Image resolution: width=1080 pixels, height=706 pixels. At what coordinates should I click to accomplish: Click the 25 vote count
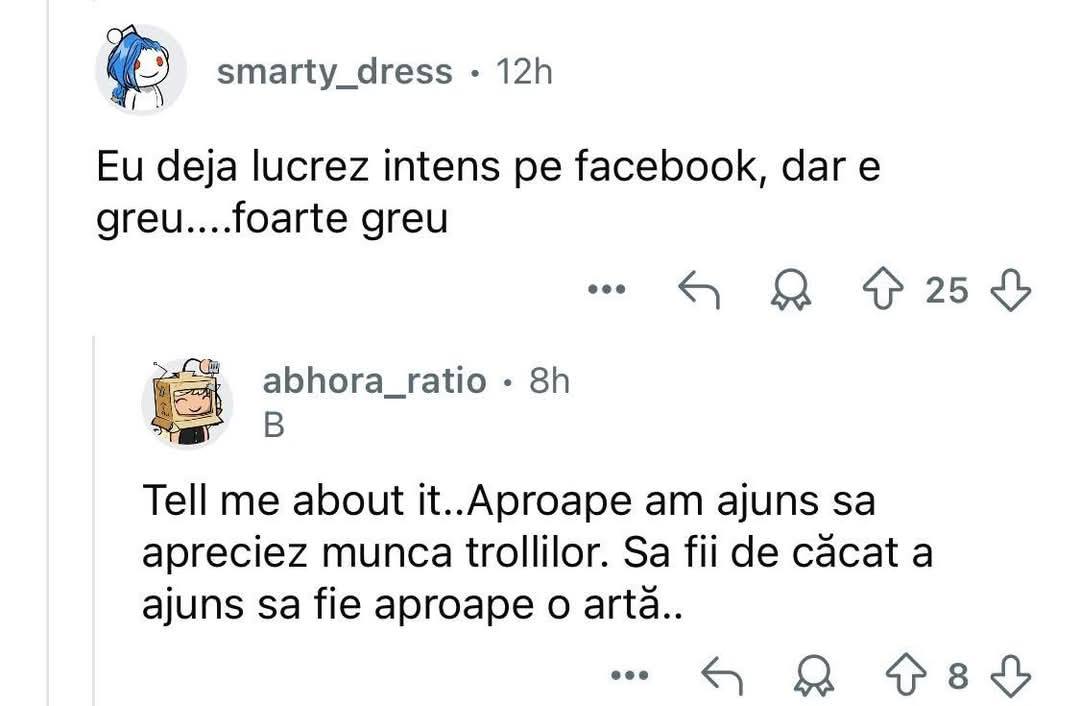(946, 290)
